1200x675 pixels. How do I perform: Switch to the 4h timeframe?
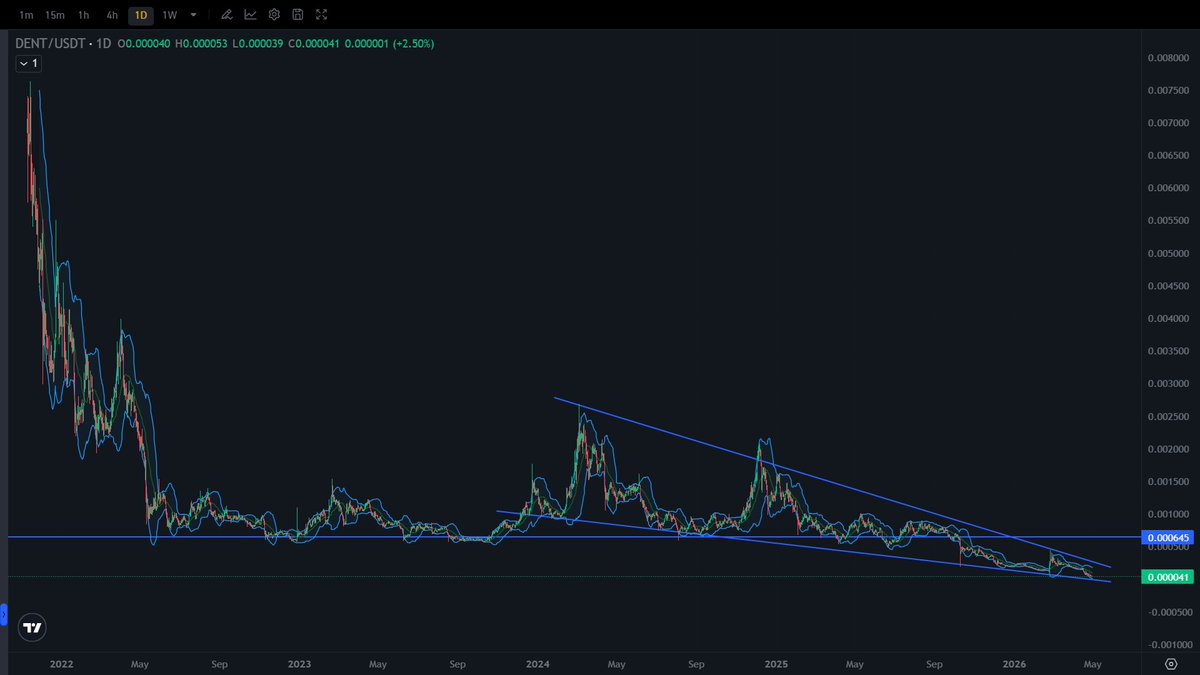112,15
